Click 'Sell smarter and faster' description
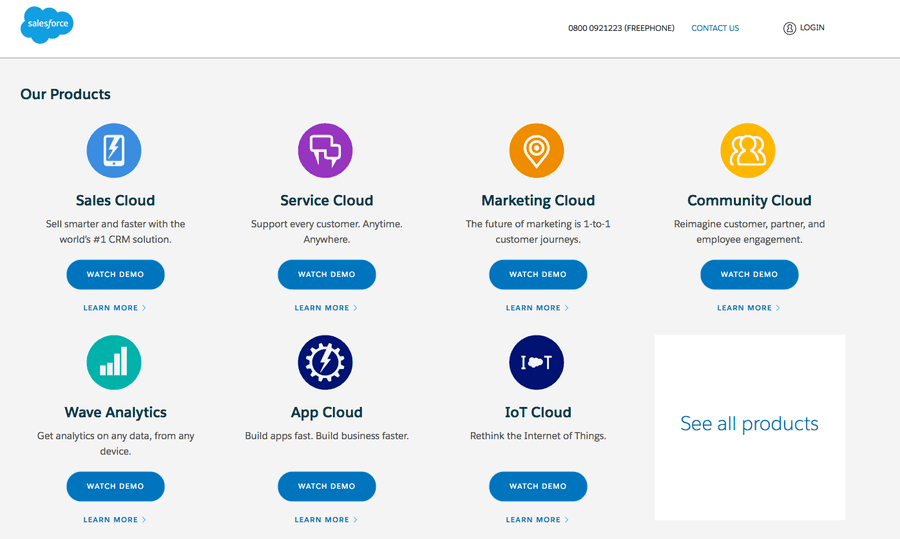The width and height of the screenshot is (900, 539). (115, 231)
